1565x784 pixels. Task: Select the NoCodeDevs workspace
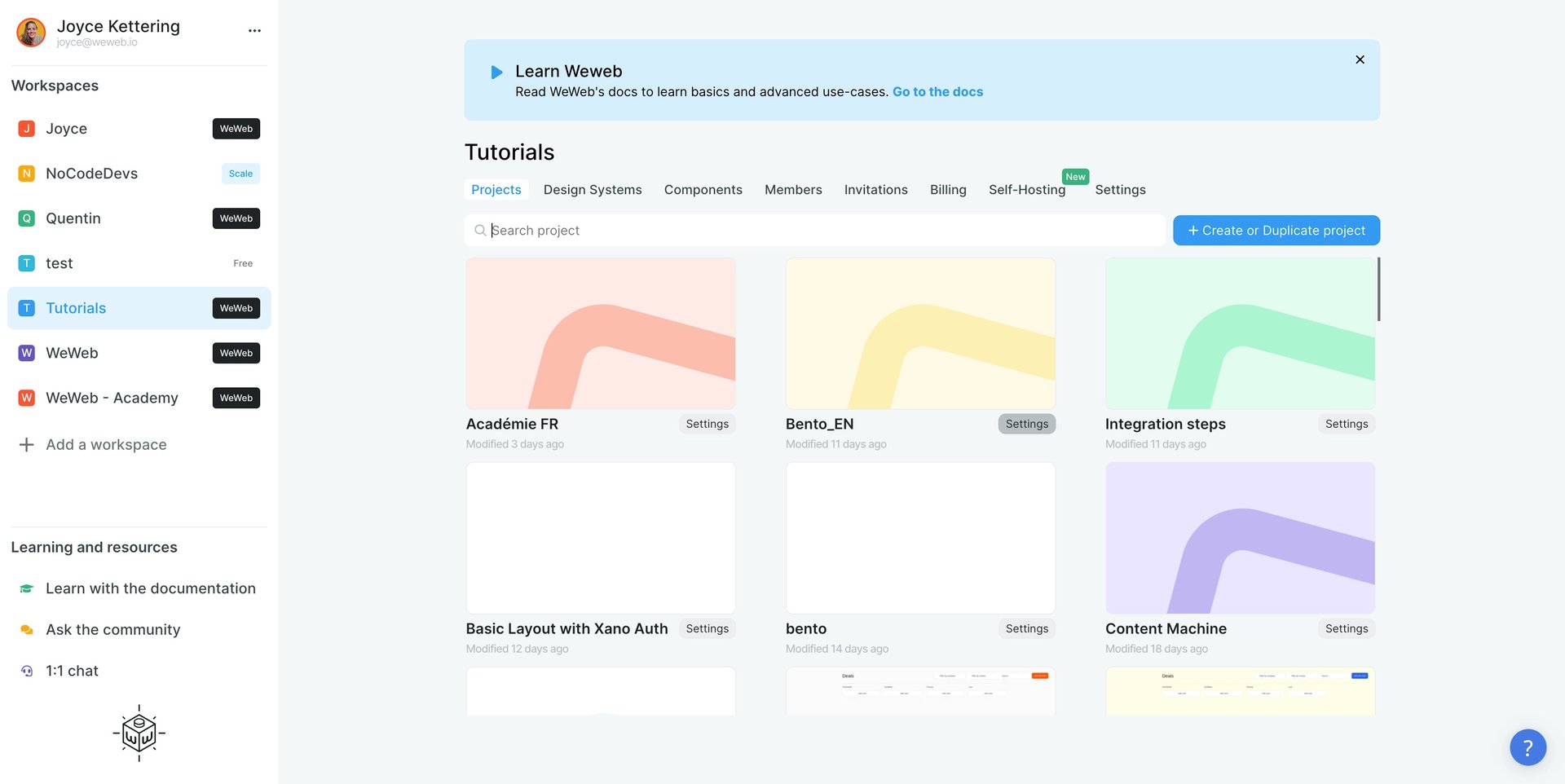click(x=139, y=174)
